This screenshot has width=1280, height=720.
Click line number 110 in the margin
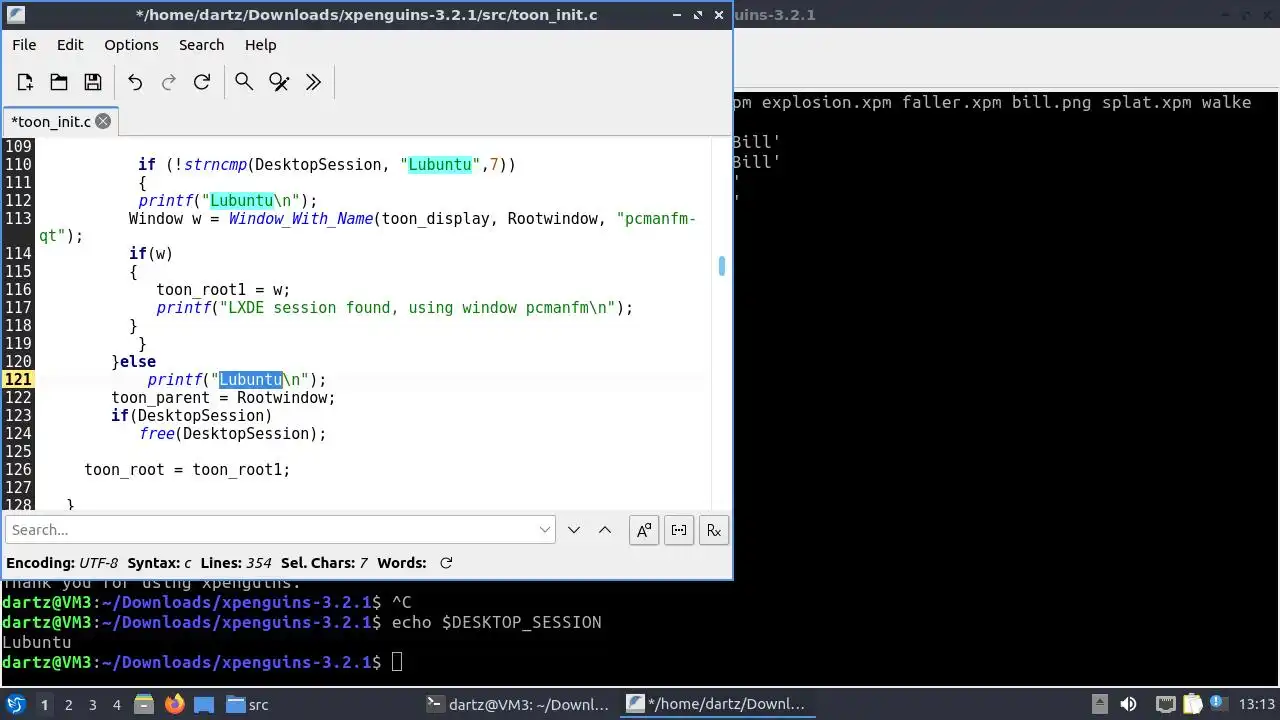point(18,164)
